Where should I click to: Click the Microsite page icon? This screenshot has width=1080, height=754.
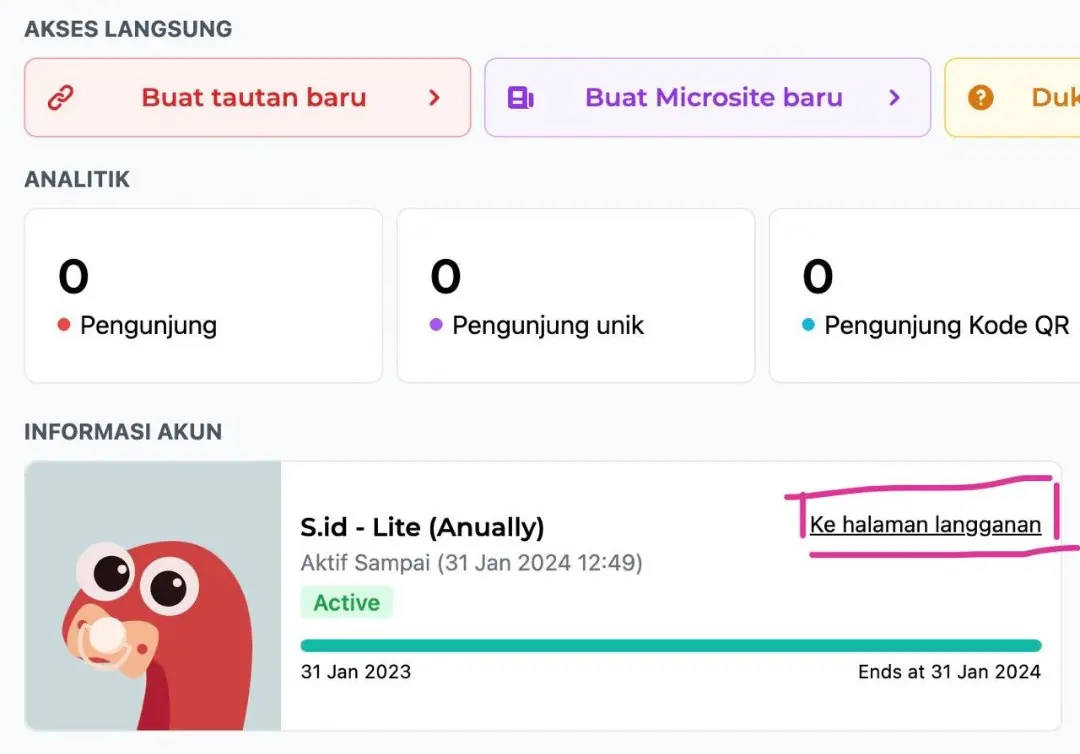(x=521, y=98)
